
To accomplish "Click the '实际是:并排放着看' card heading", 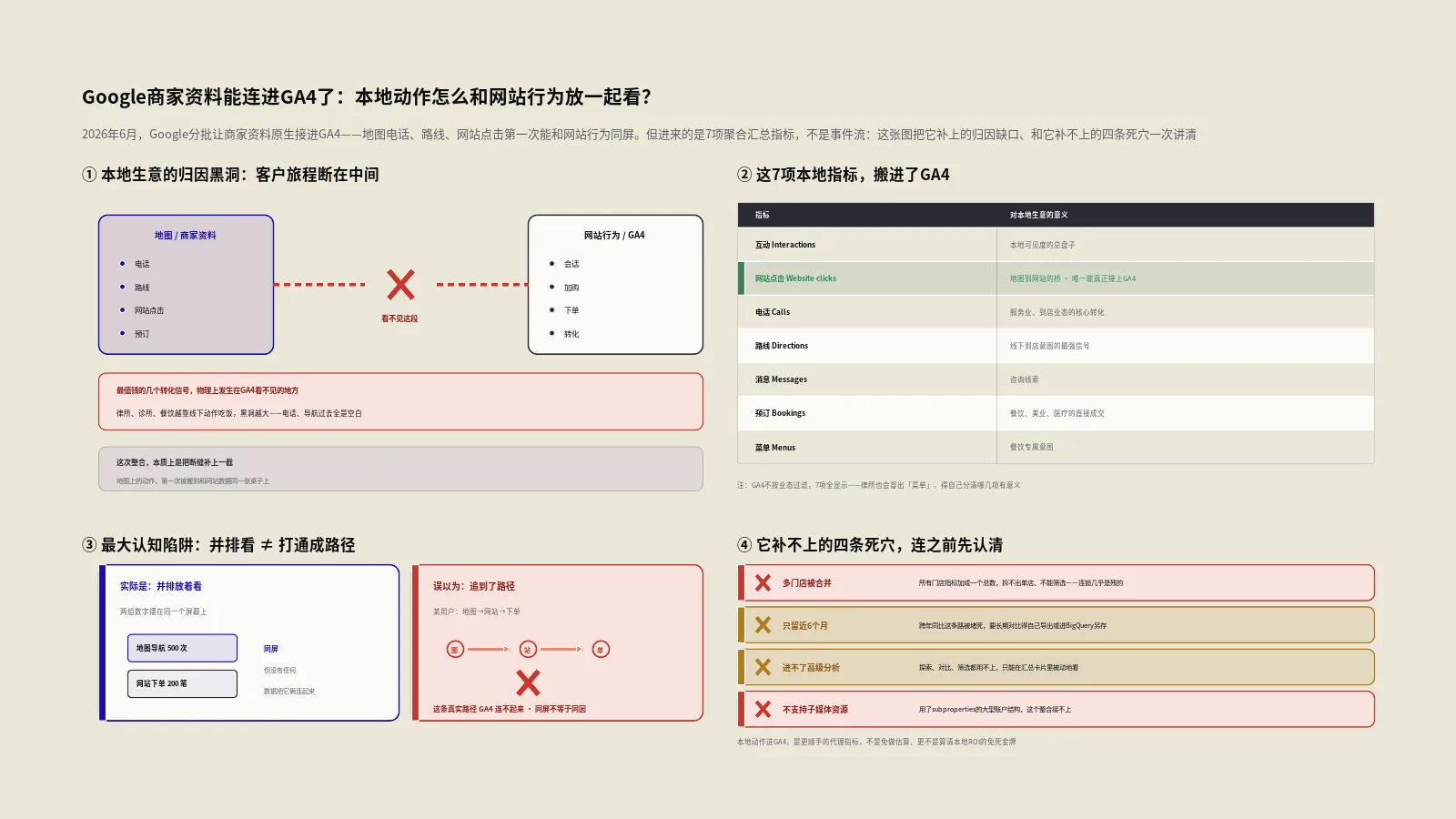I will pos(161,586).
